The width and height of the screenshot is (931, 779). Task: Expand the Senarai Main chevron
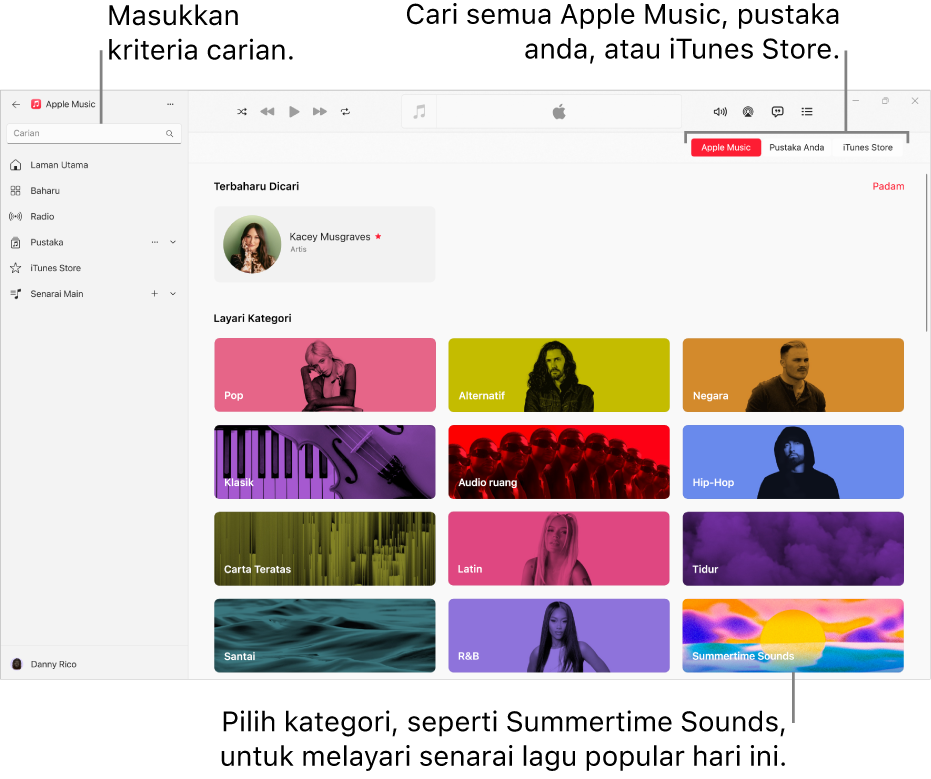[x=173, y=294]
